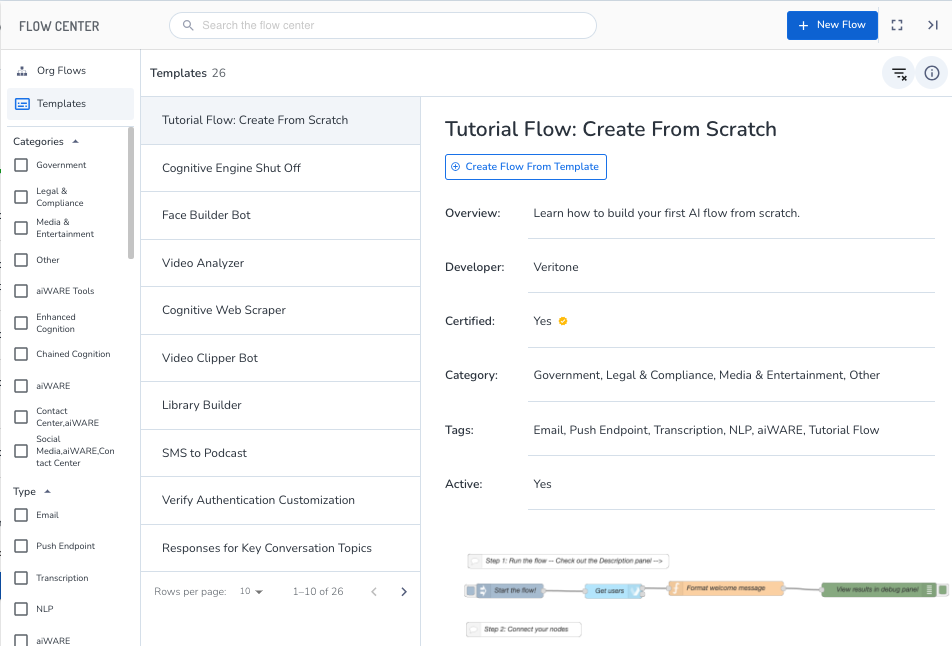The width and height of the screenshot is (952, 646).
Task: Click the Org Flows sidebar icon
Action: tap(20, 70)
